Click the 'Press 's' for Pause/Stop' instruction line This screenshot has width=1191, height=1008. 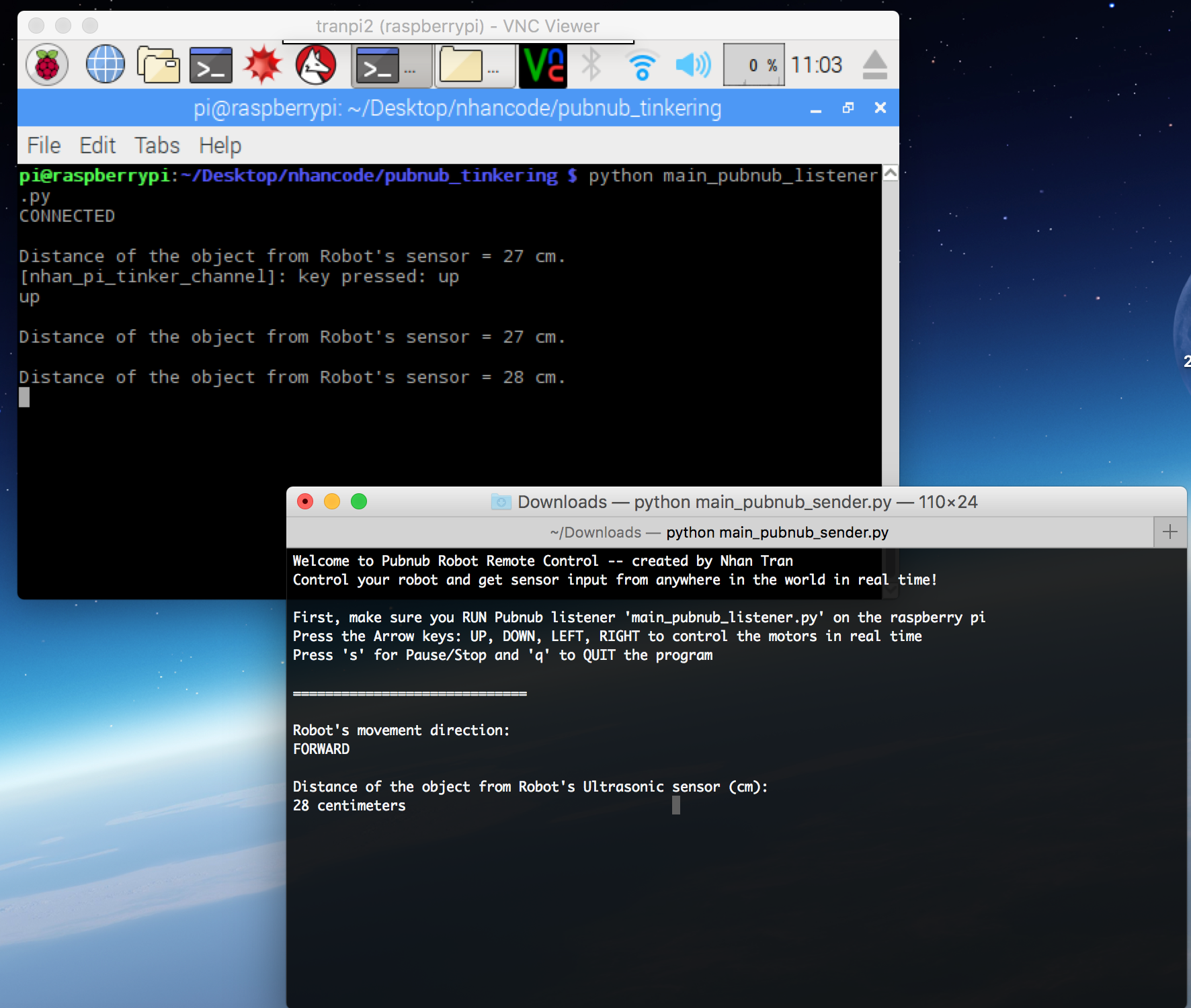[503, 655]
